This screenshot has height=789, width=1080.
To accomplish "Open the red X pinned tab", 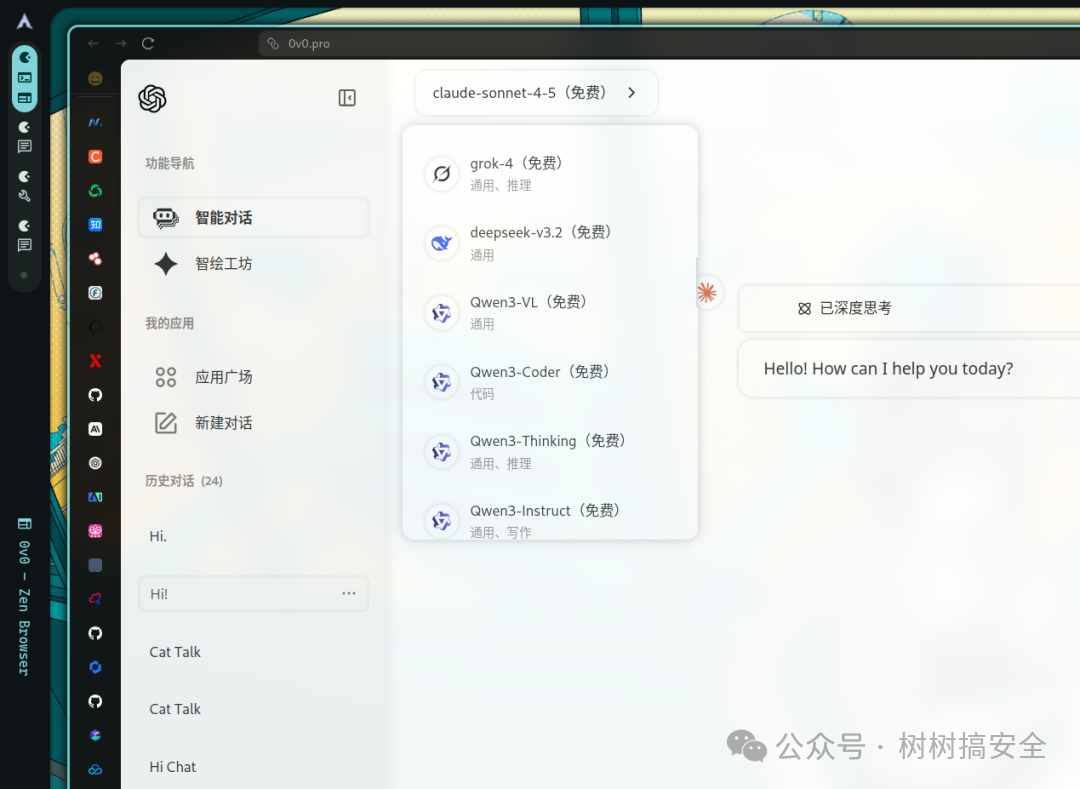I will coord(95,361).
